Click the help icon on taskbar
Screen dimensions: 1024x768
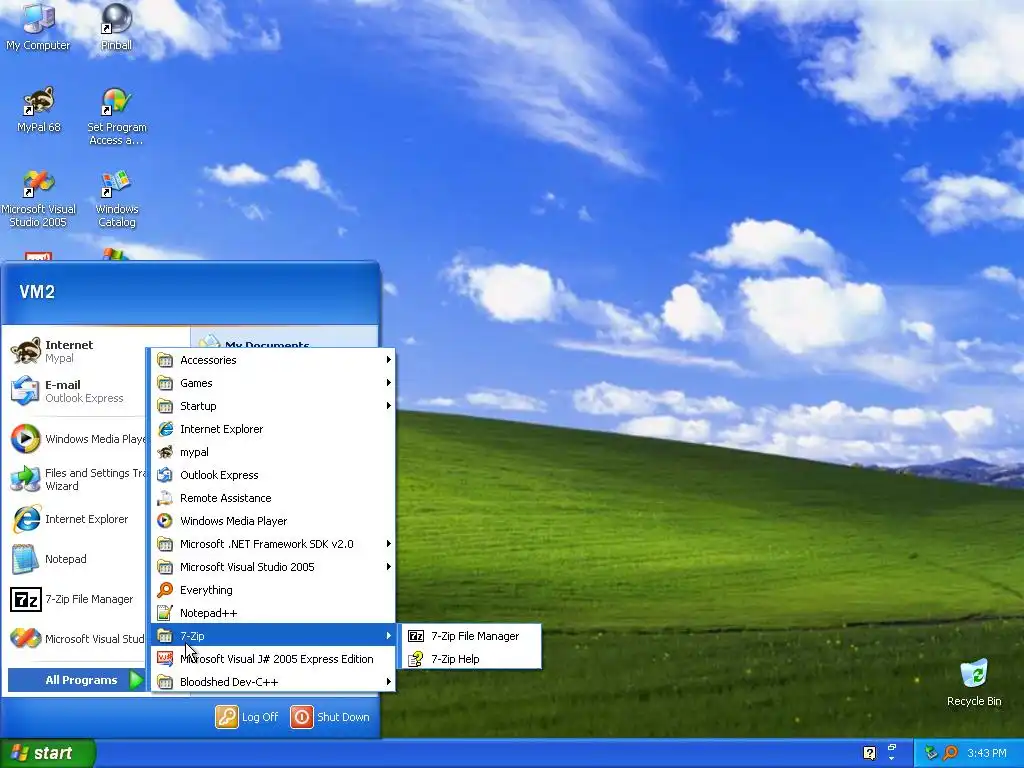point(869,753)
